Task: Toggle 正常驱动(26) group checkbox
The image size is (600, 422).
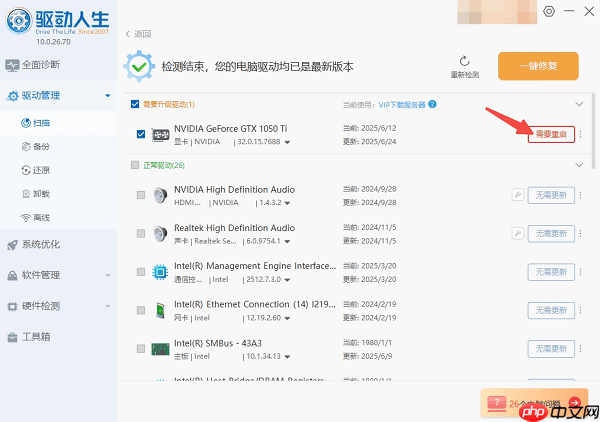Action: tap(135, 165)
